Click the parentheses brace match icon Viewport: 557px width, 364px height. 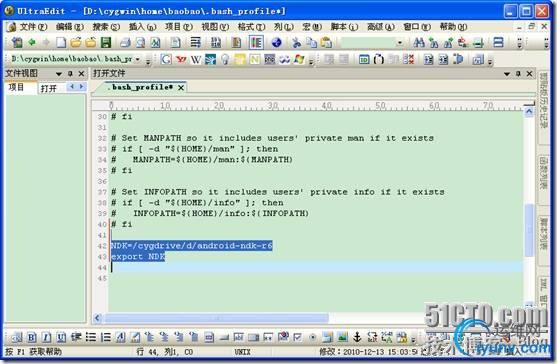379,59
